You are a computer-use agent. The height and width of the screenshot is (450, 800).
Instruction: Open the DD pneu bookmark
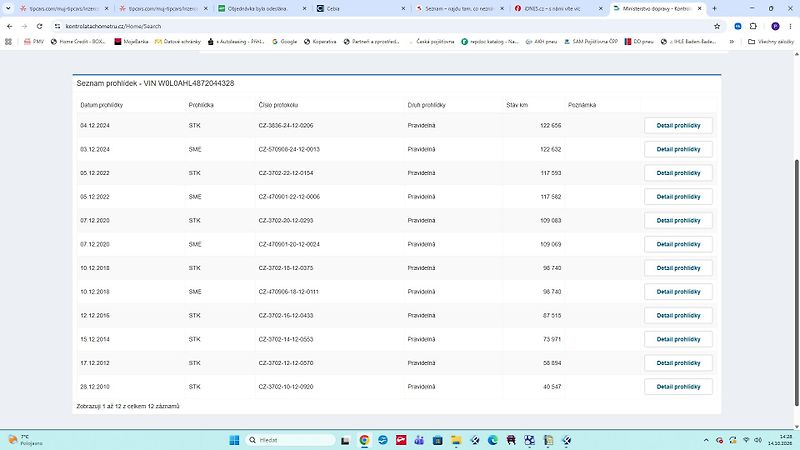pyautogui.click(x=639, y=42)
